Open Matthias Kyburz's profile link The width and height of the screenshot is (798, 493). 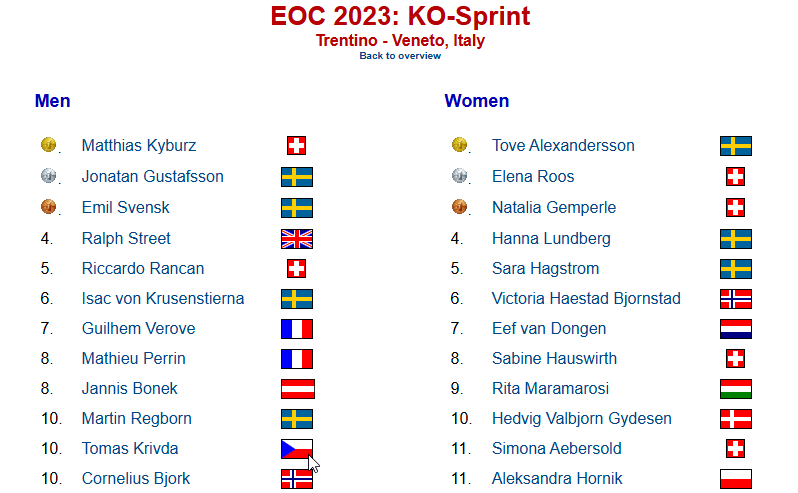pyautogui.click(x=139, y=146)
